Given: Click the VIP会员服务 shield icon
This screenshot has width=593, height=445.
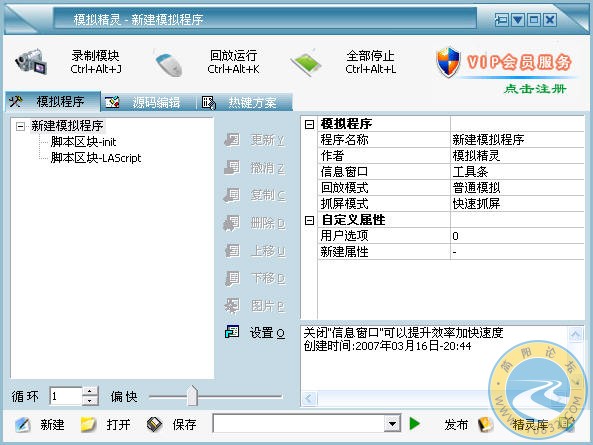Looking at the screenshot, I should click(448, 62).
